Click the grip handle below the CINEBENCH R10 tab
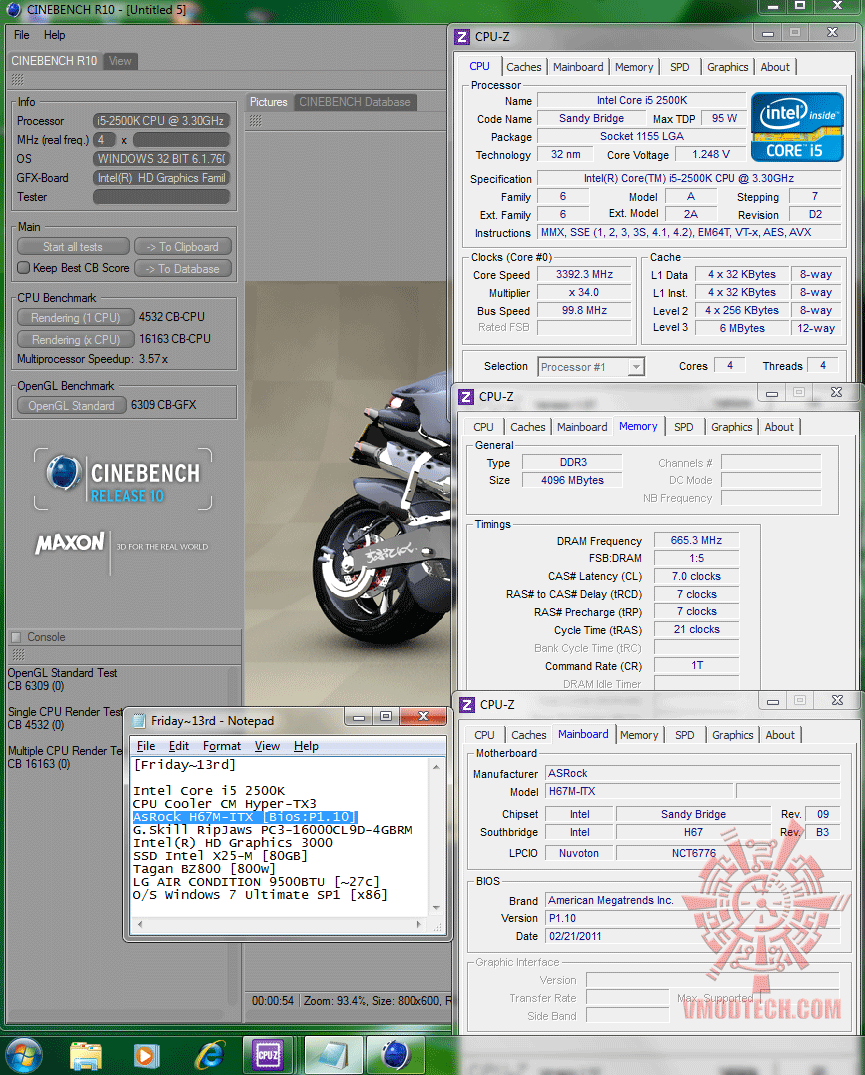This screenshot has width=865, height=1075. [18, 80]
